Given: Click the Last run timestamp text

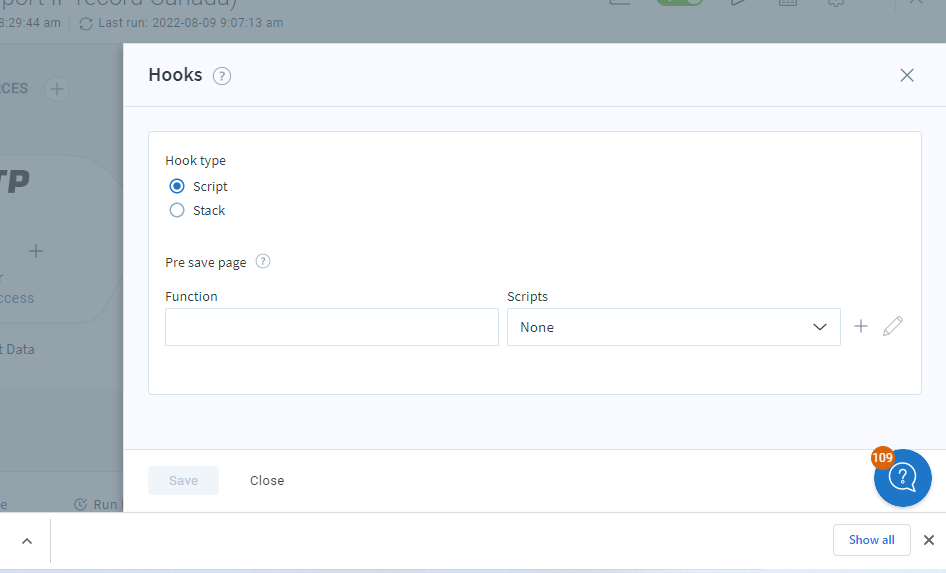Looking at the screenshot, I should 191,23.
